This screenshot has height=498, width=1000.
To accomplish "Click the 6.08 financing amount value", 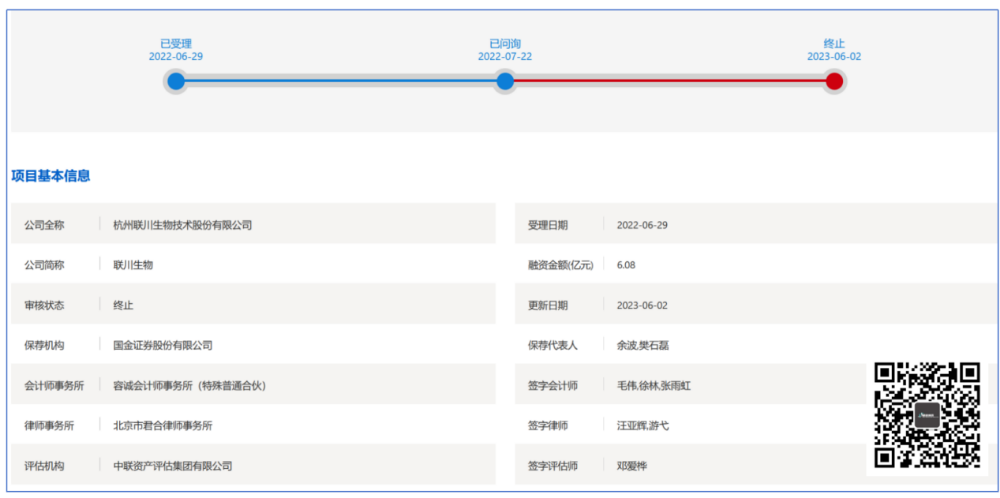I will coord(627,265).
